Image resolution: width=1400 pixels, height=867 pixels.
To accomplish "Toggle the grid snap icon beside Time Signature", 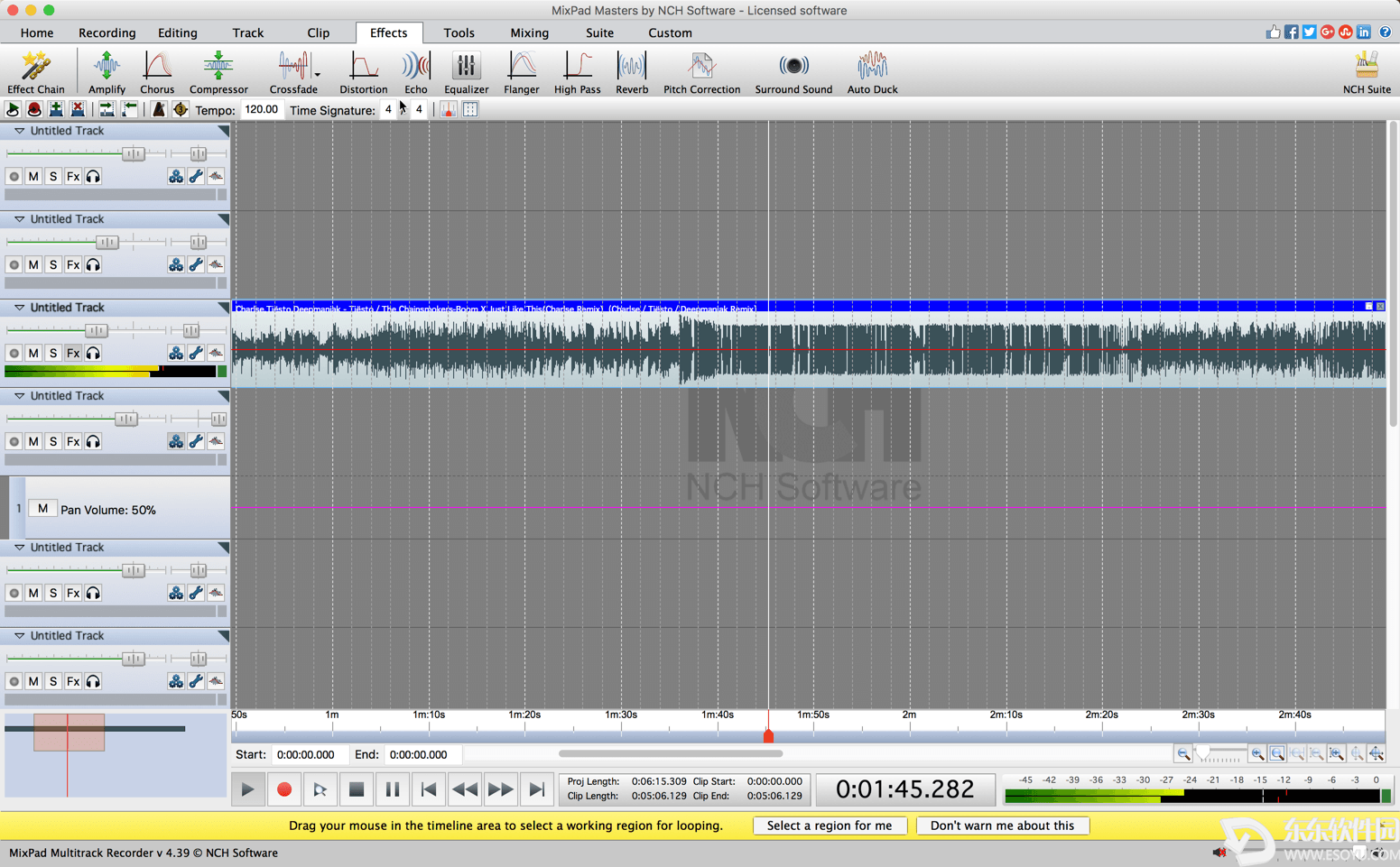I will [x=470, y=110].
